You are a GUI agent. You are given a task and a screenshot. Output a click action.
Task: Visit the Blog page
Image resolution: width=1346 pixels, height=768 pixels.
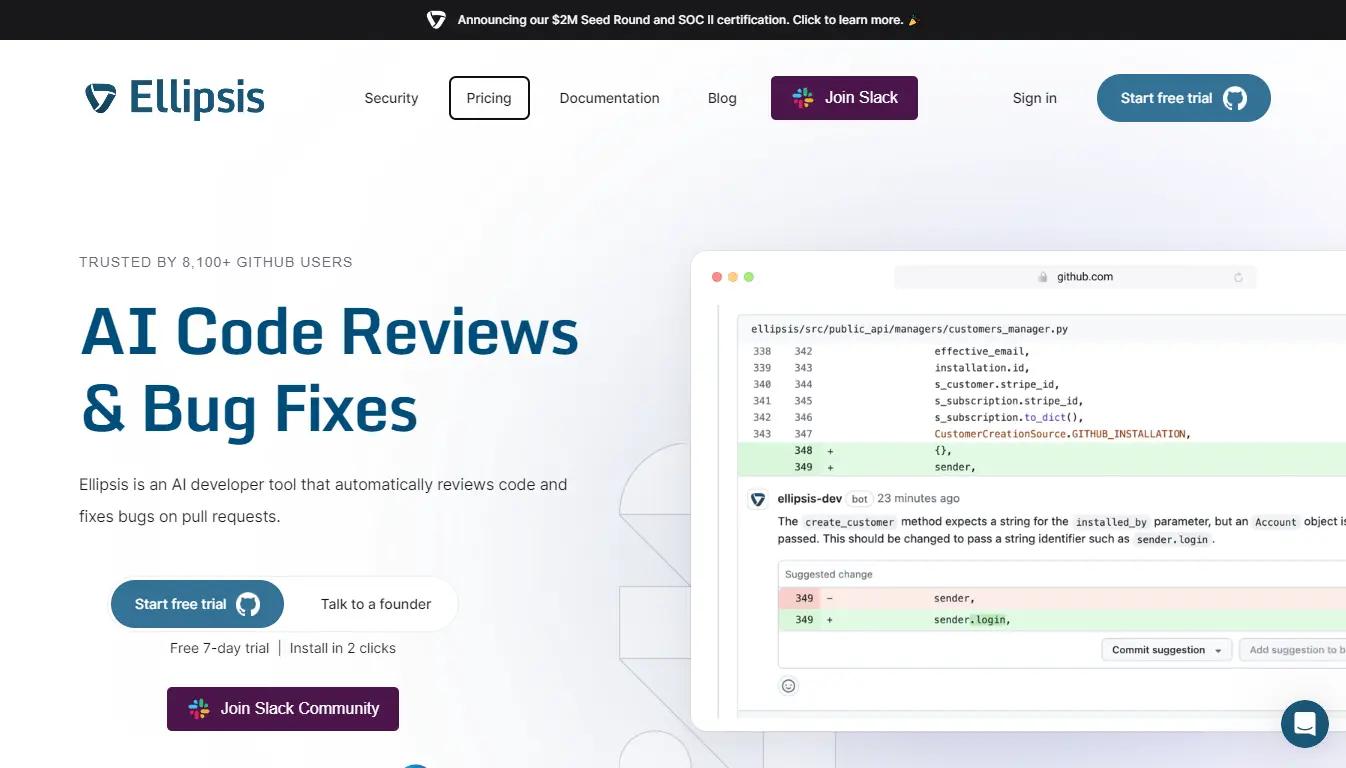pyautogui.click(x=722, y=98)
